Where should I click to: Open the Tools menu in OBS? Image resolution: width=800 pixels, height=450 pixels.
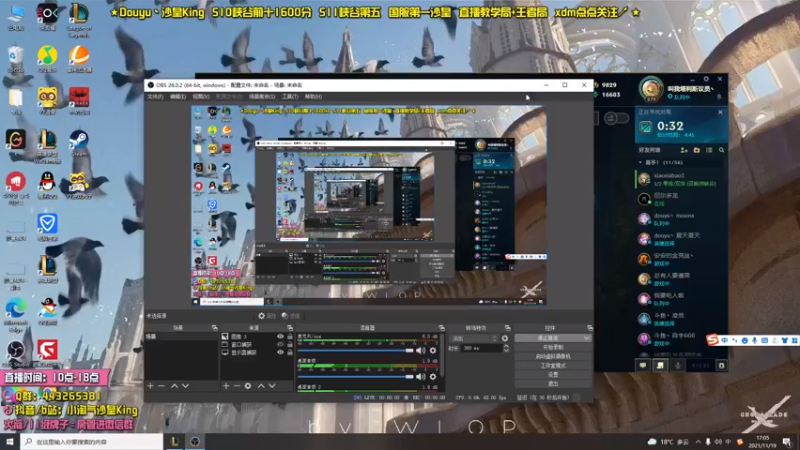tap(290, 96)
